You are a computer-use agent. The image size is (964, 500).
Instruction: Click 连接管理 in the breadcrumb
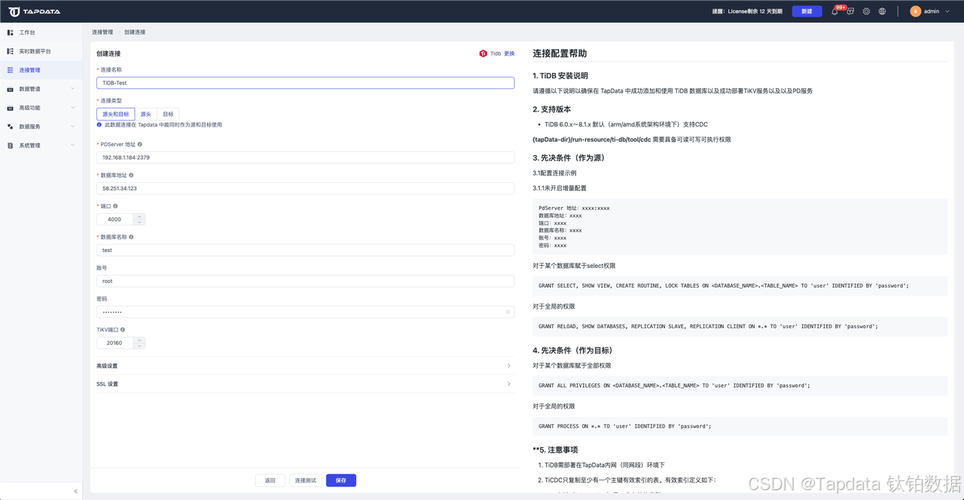click(x=102, y=32)
